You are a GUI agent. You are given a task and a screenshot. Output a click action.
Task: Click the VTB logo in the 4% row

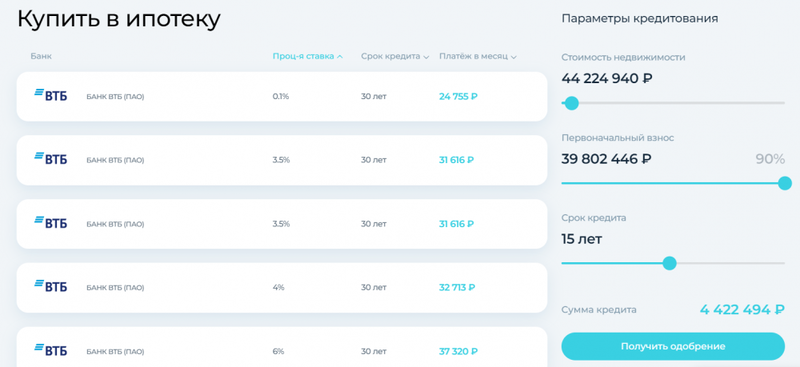point(51,287)
